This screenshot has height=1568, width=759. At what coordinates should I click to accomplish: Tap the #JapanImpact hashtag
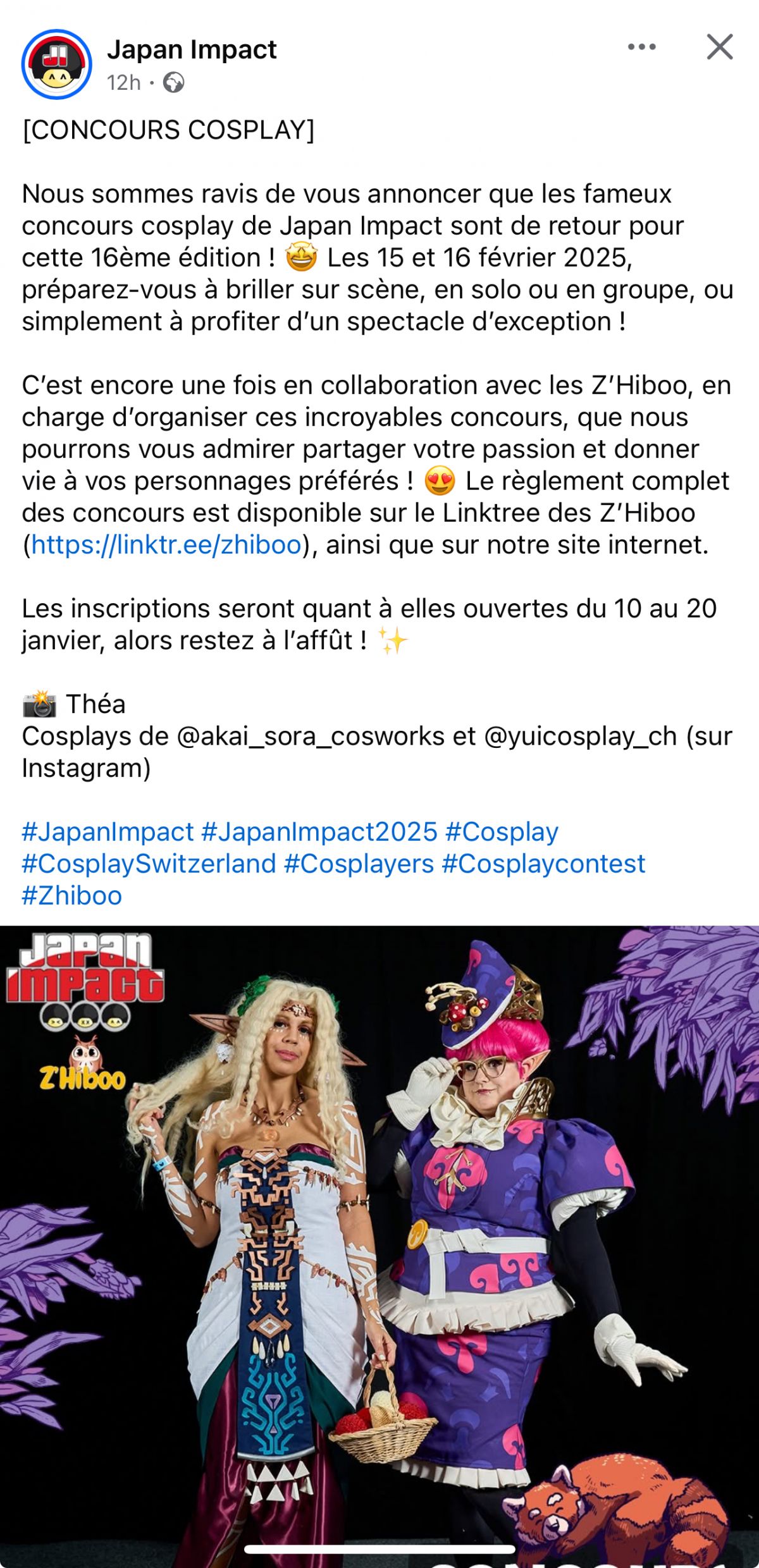(x=108, y=831)
